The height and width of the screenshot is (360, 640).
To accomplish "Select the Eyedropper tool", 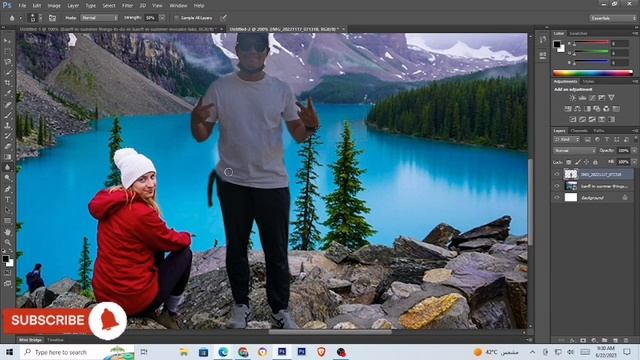I will [7, 93].
